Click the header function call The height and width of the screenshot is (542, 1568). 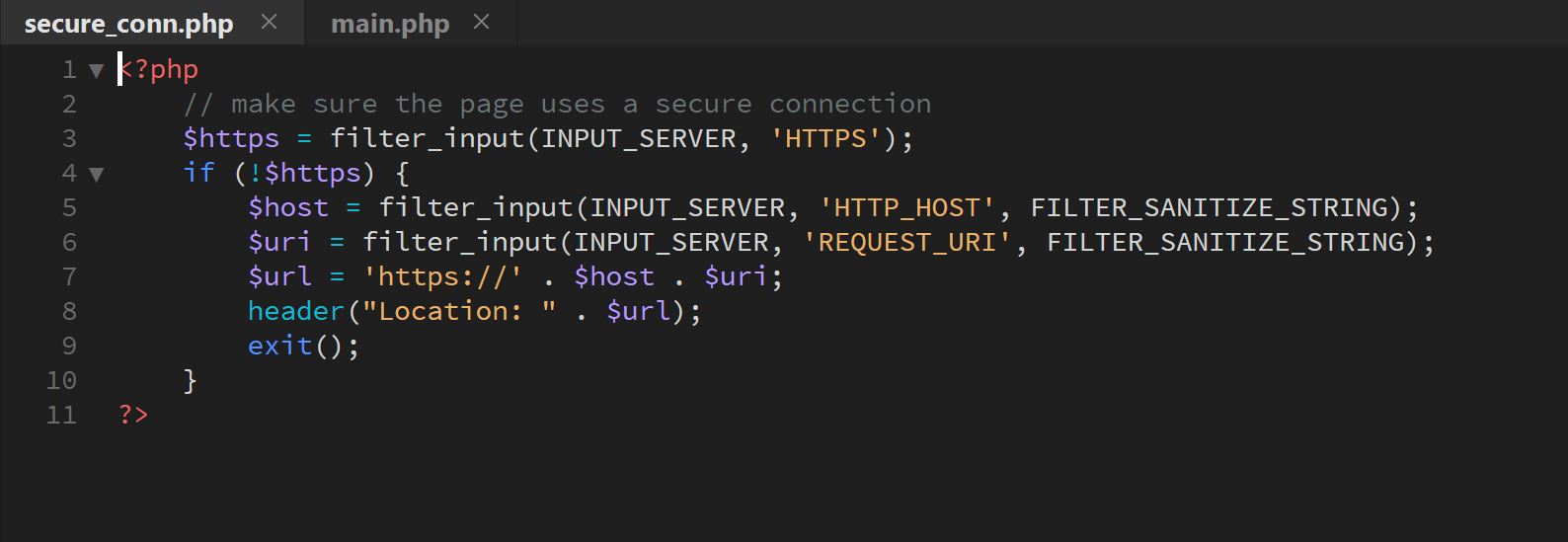pos(295,311)
